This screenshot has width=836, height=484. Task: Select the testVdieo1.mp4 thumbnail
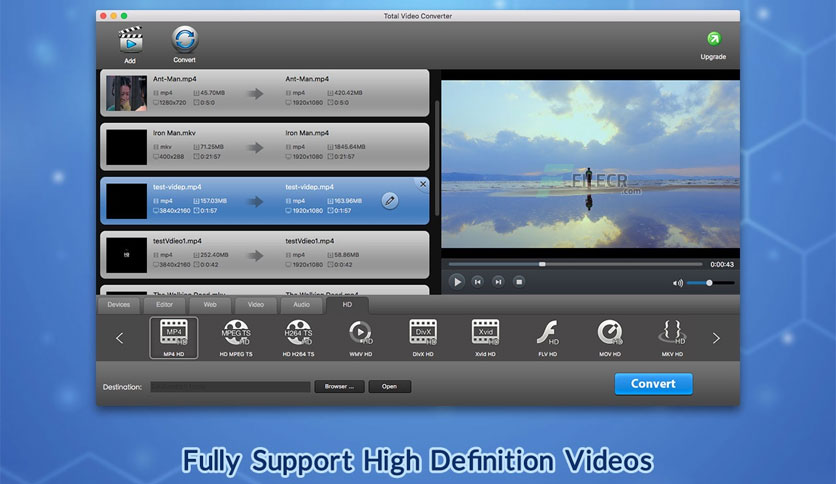126,255
